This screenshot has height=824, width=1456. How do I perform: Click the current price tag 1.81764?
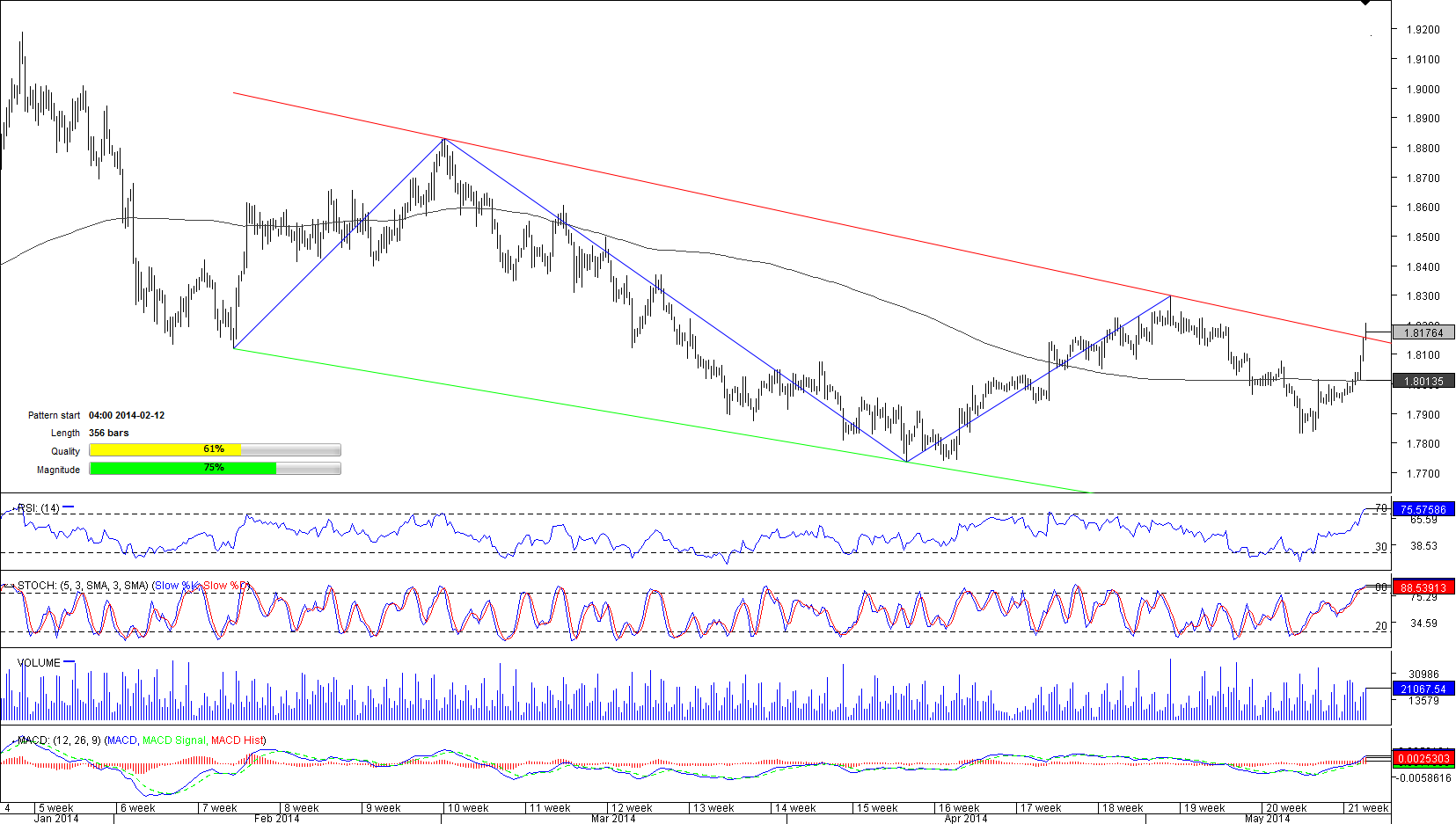click(1423, 332)
